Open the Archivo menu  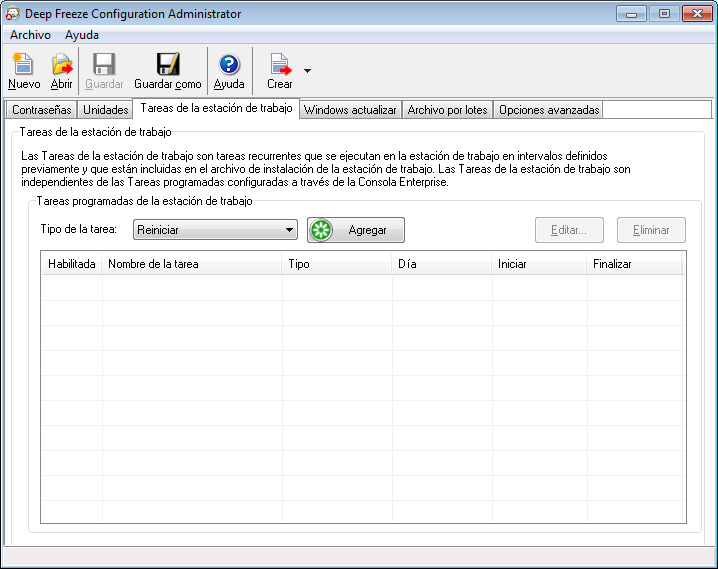30,35
